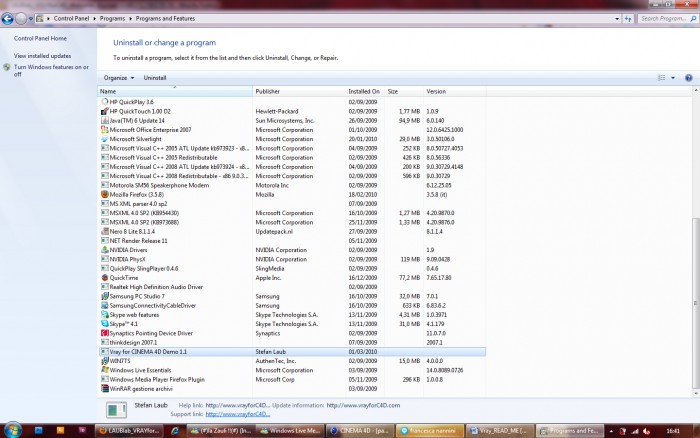Image resolution: width=700 pixels, height=438 pixels.
Task: Click the help question mark icon
Action: (688, 78)
